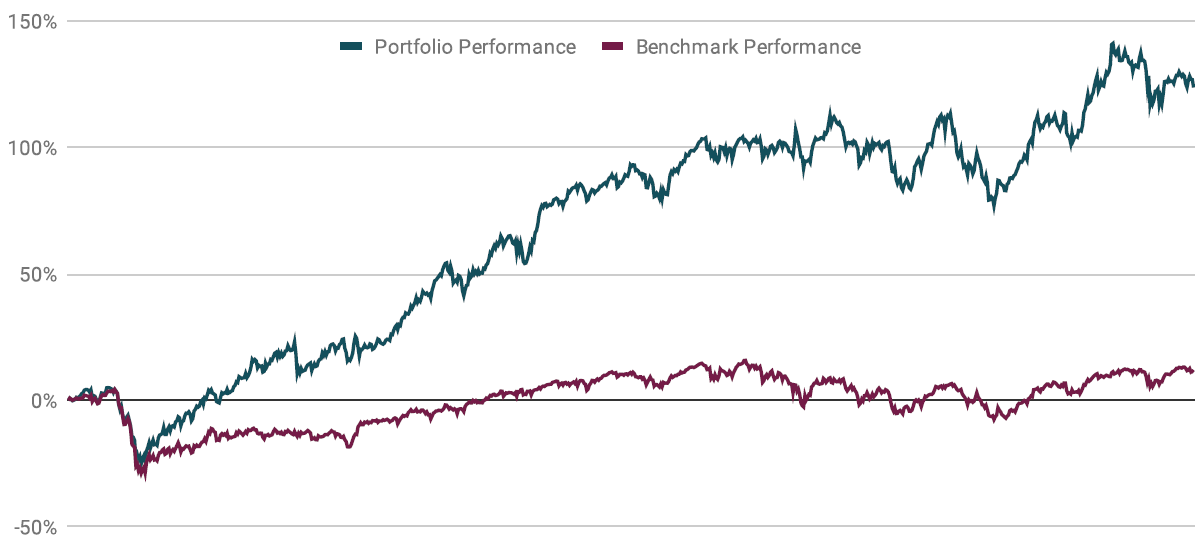Click the benchmark line's lowest trough

point(145,477)
